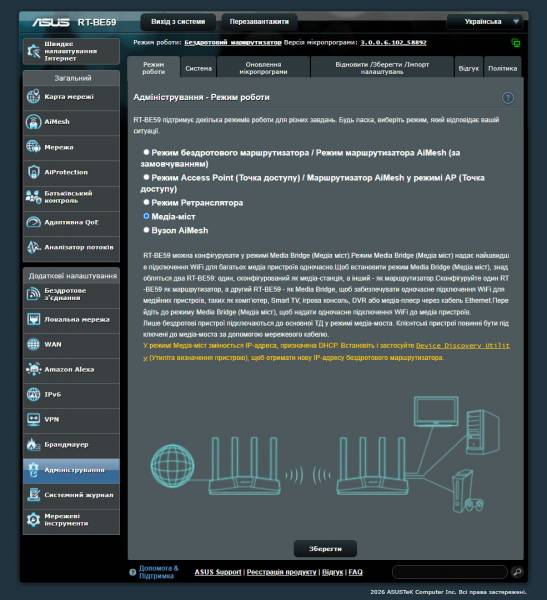Open Відновити/Зберегти/Імпорт налаштувань tab
547x600 pixels.
[x=382, y=68]
